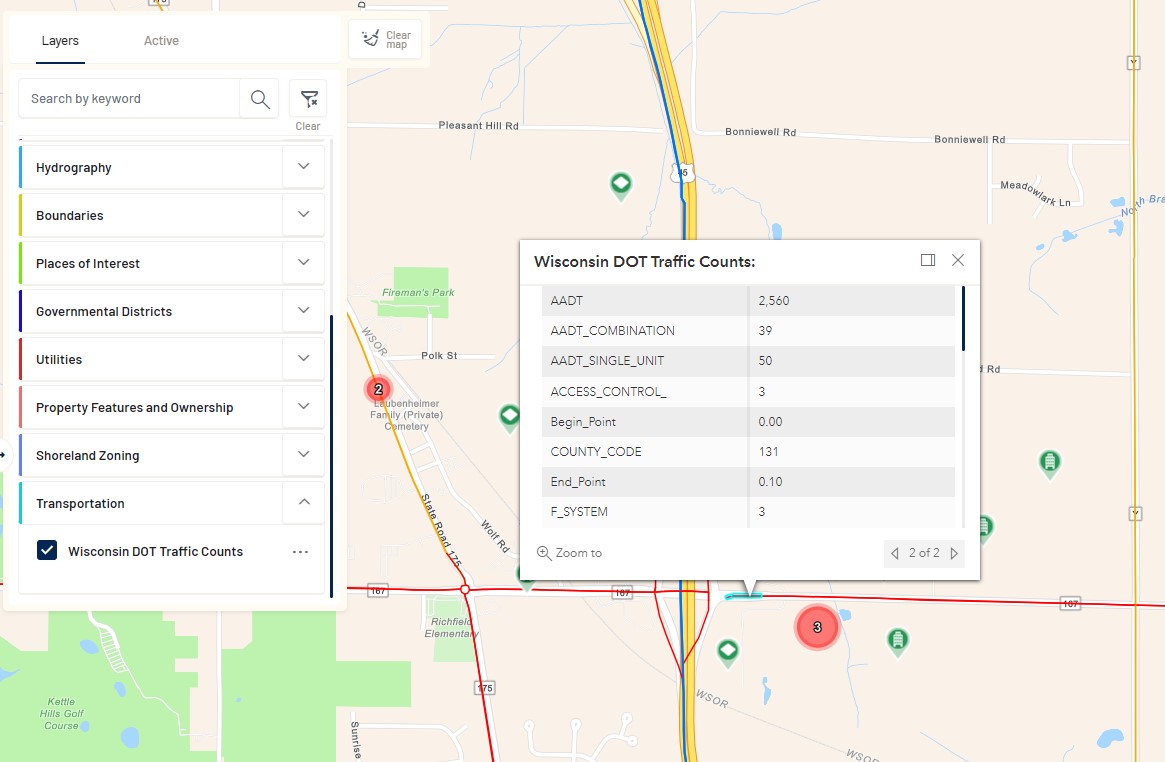Click the Kettle Hills Golf Course label
Screen dimensions: 1165x762
point(62,714)
